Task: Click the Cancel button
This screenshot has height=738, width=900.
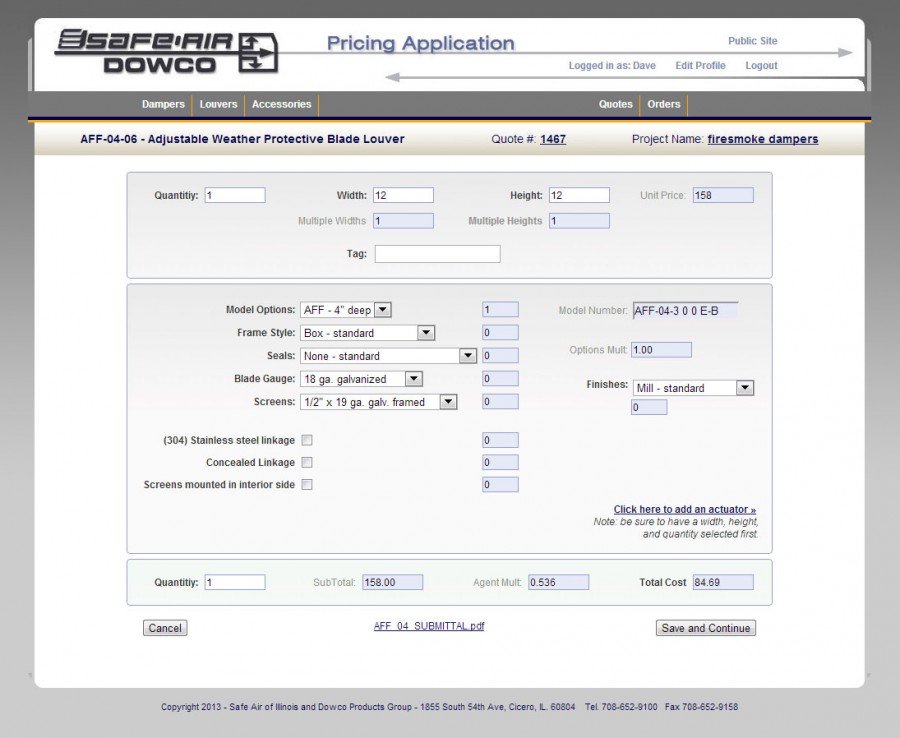Action: tap(165, 628)
